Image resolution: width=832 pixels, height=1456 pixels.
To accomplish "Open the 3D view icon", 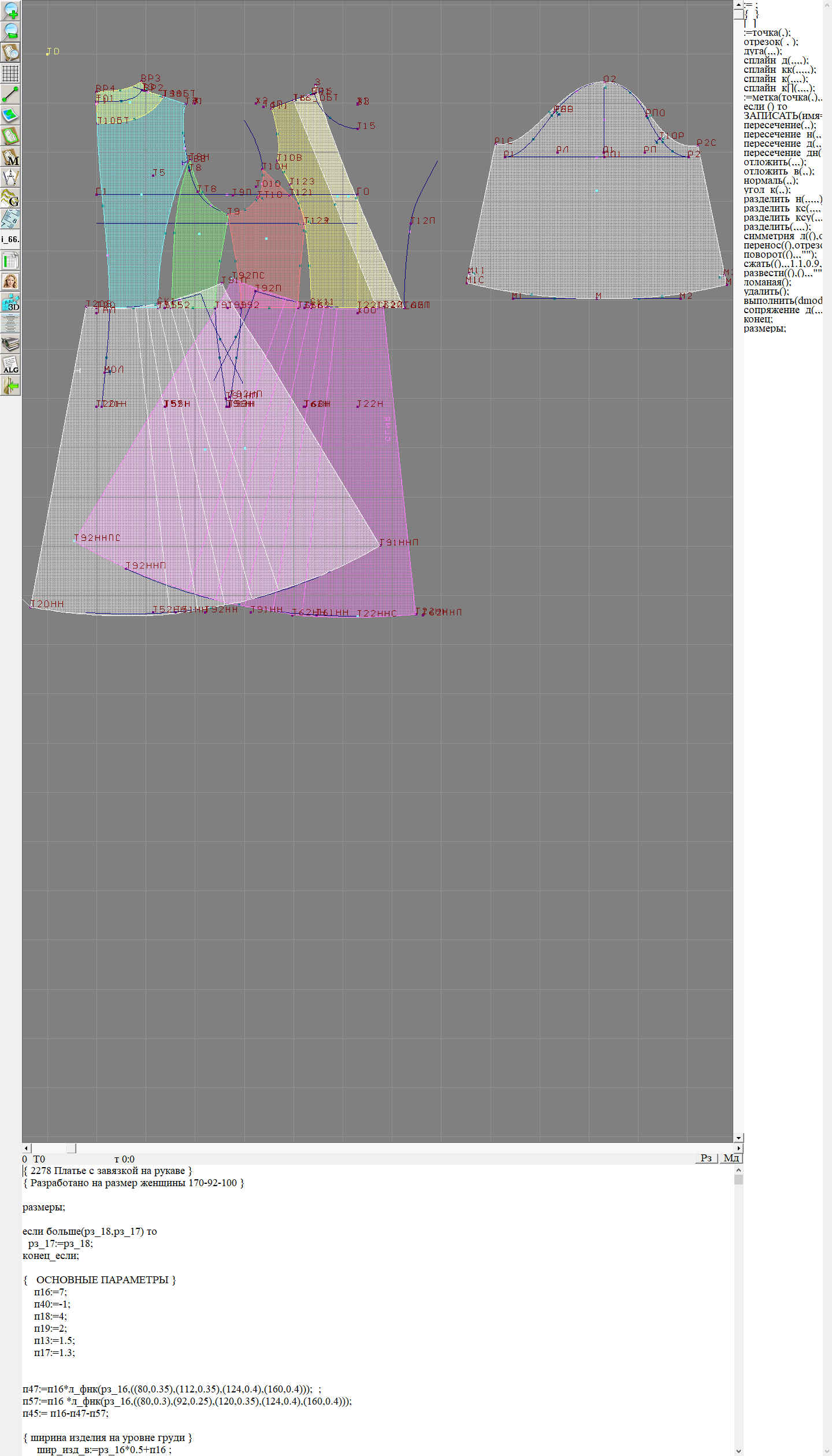I will [x=10, y=302].
